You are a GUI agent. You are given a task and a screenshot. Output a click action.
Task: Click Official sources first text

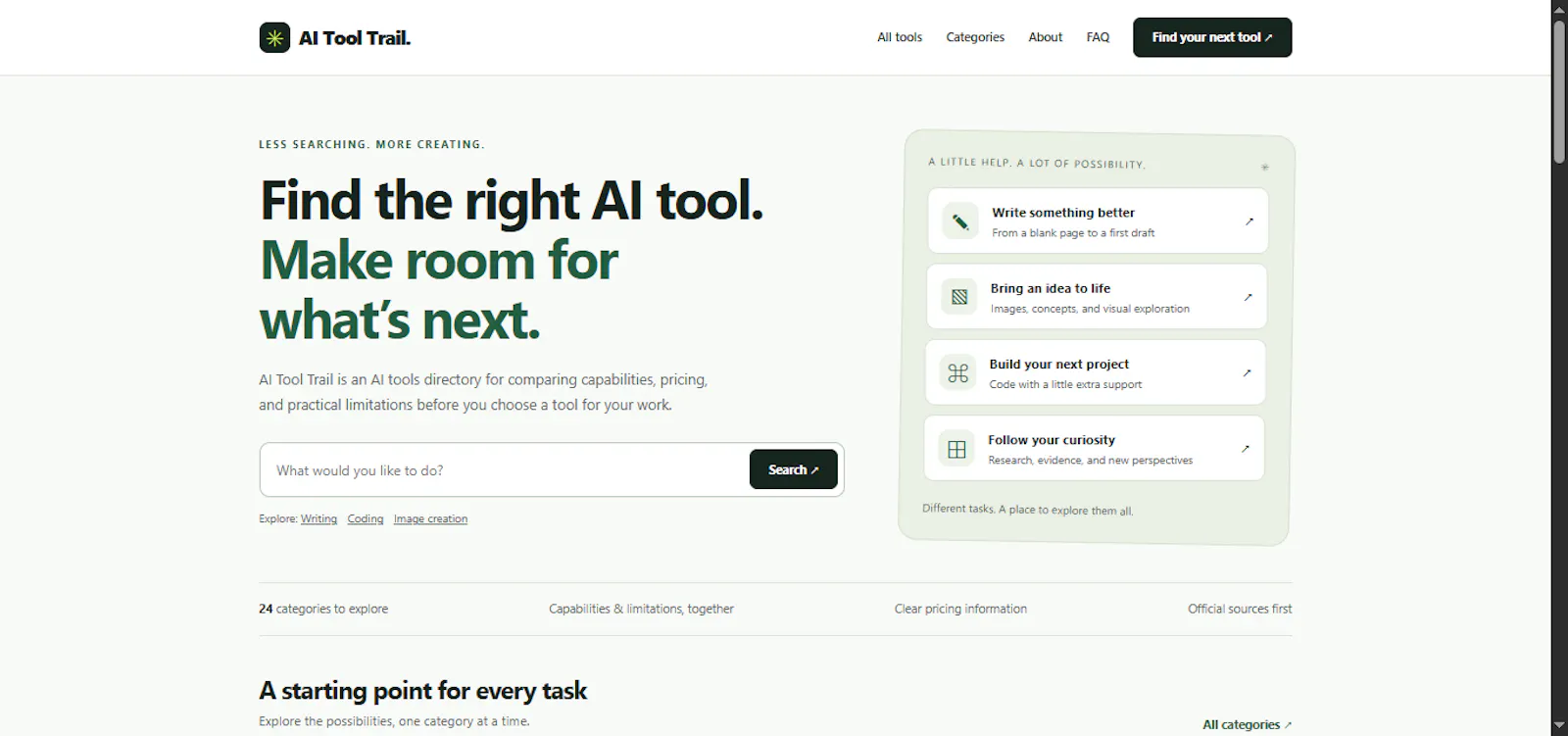click(x=1240, y=609)
